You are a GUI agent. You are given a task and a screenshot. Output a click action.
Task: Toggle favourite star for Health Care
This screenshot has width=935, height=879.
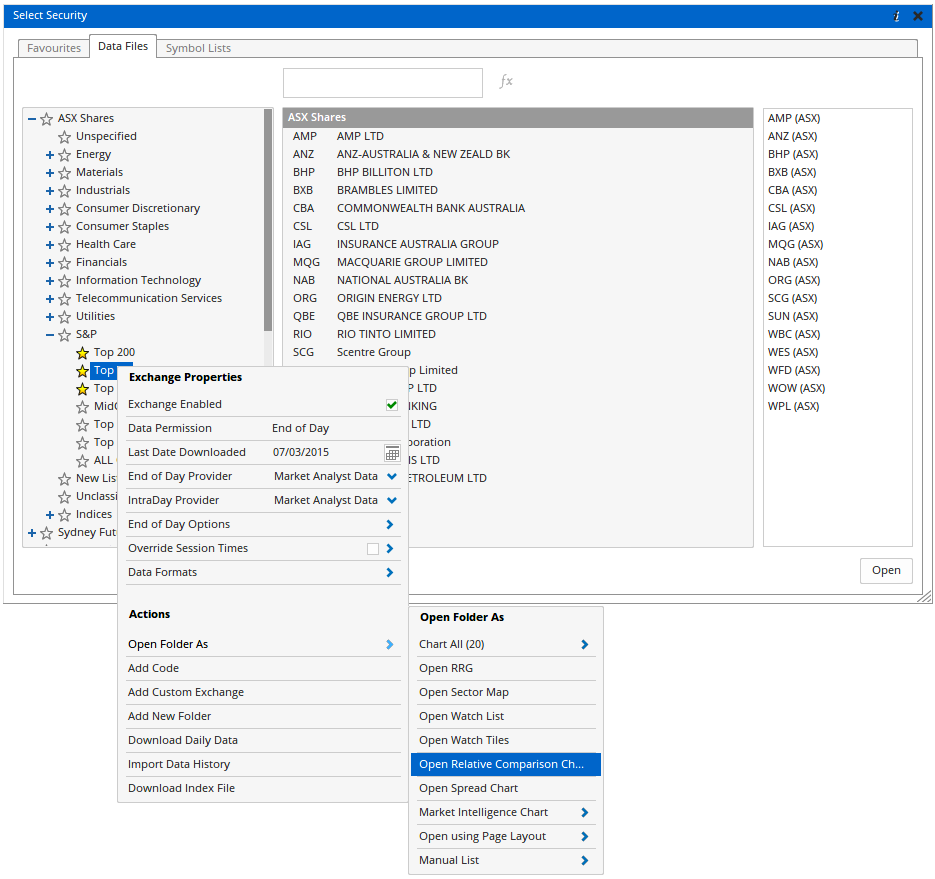click(64, 244)
